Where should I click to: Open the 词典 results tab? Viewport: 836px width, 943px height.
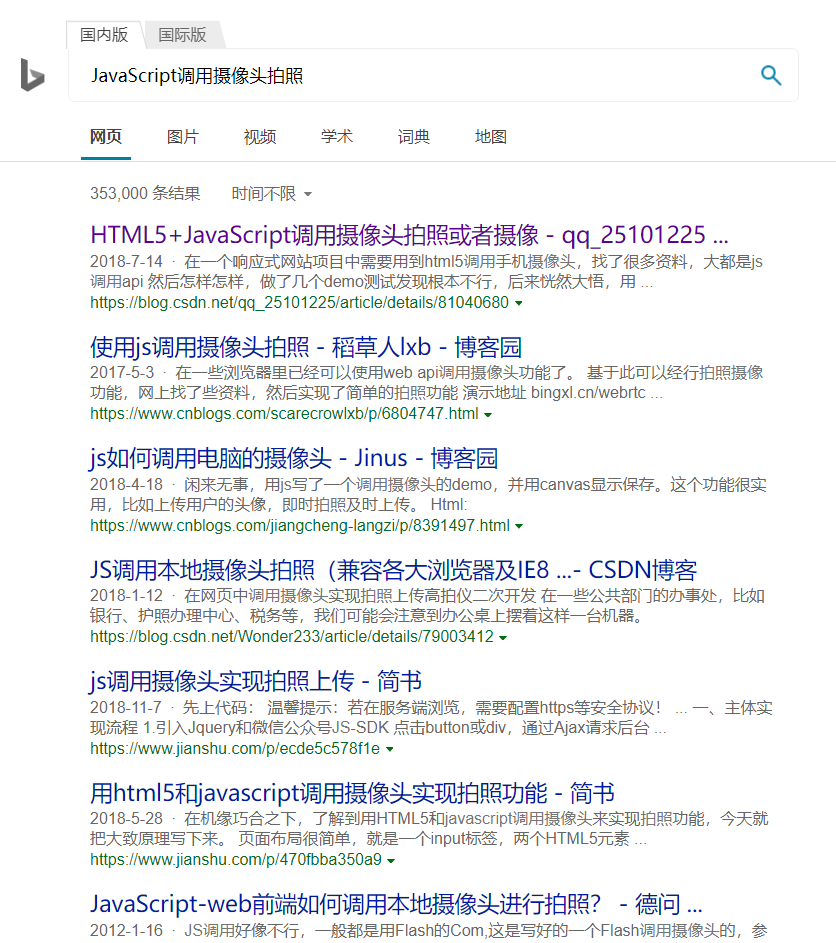(x=414, y=137)
